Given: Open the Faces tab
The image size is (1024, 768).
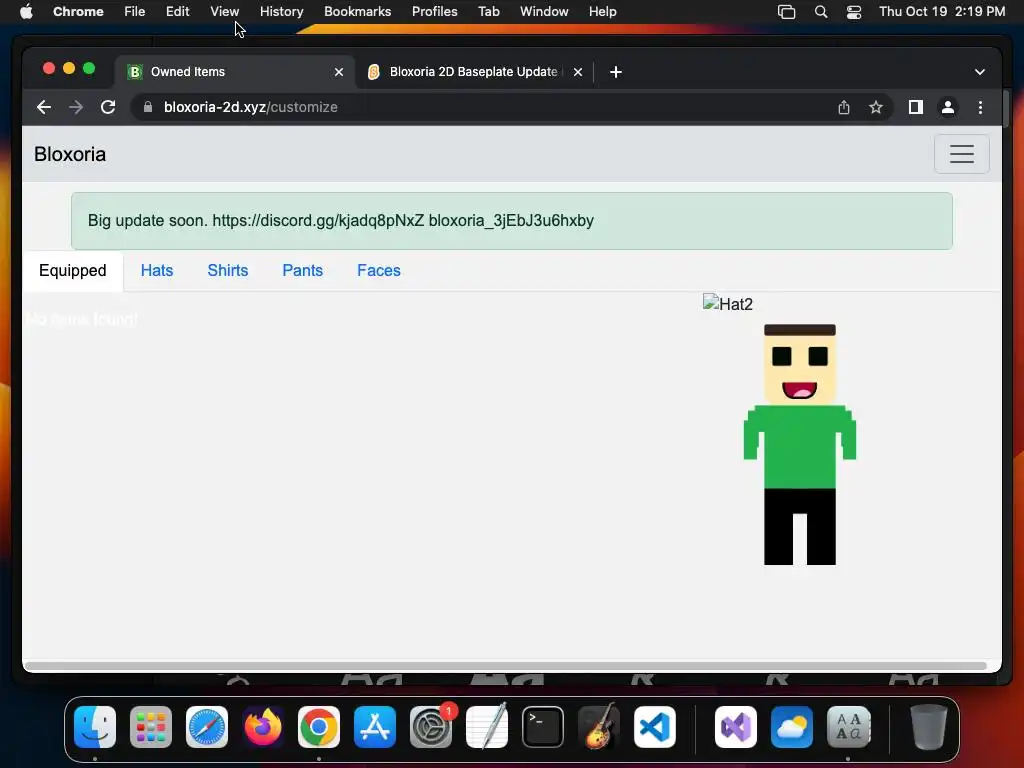Looking at the screenshot, I should coord(379,270).
